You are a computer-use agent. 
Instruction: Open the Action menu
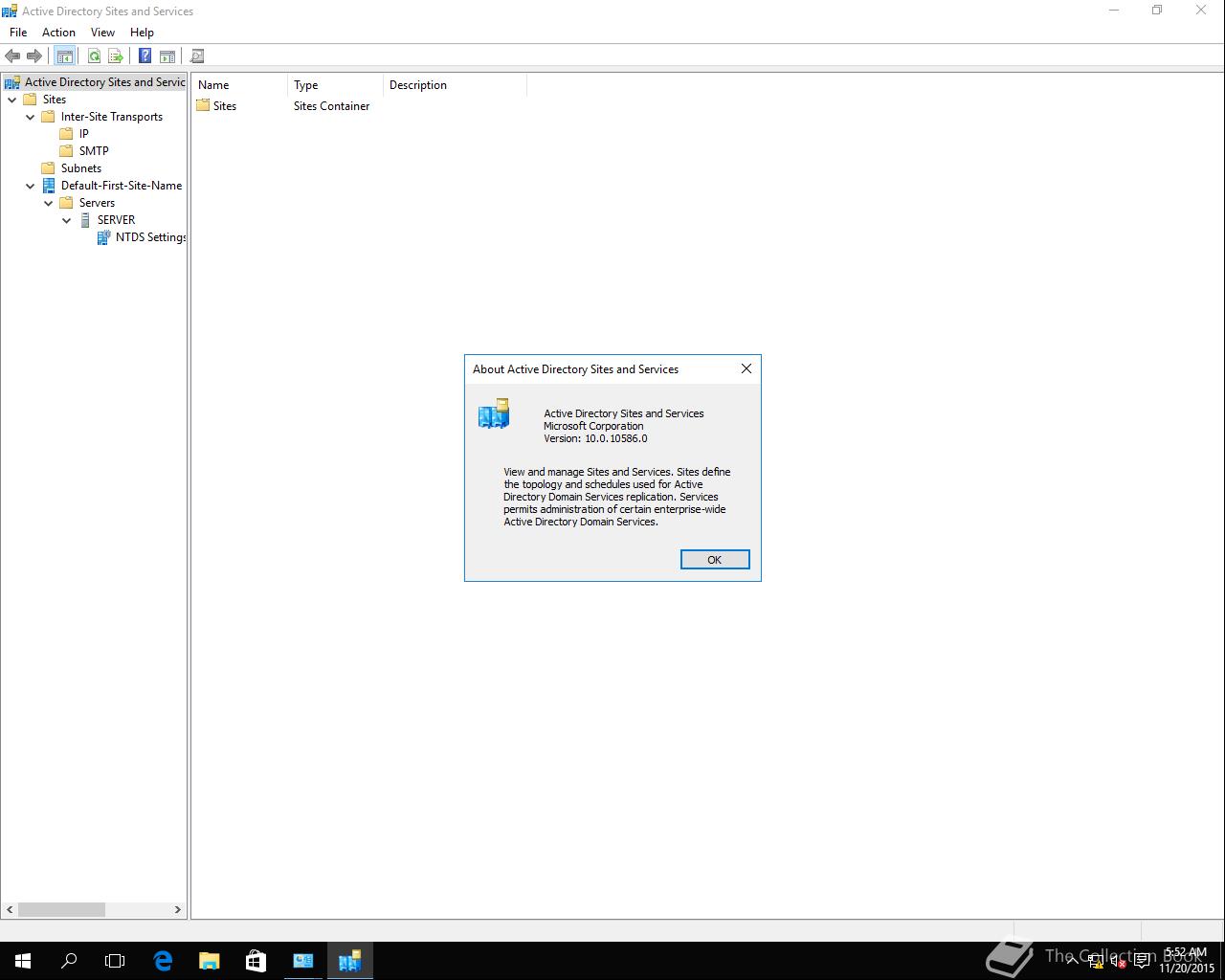point(58,33)
